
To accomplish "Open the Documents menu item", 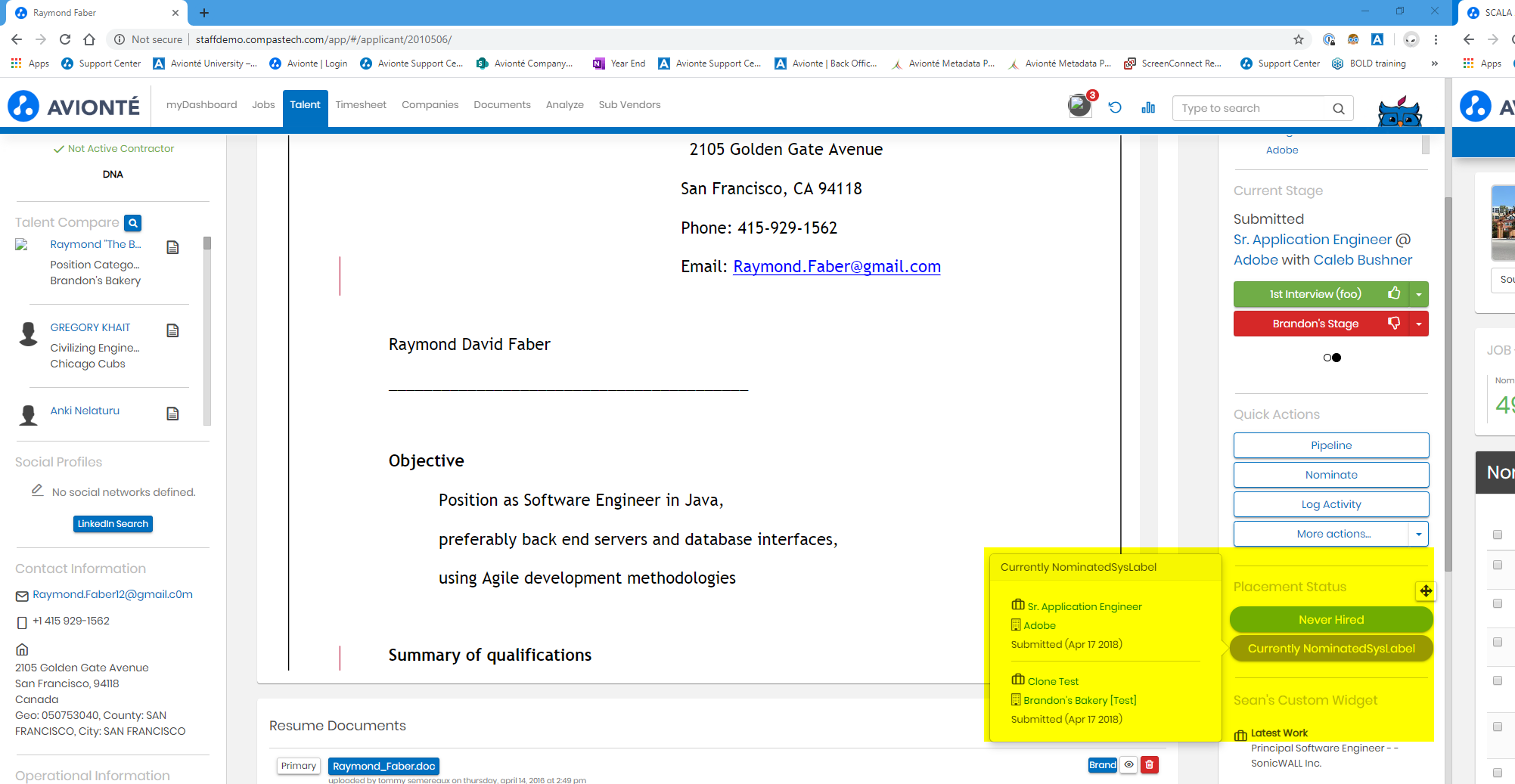I will tap(501, 104).
